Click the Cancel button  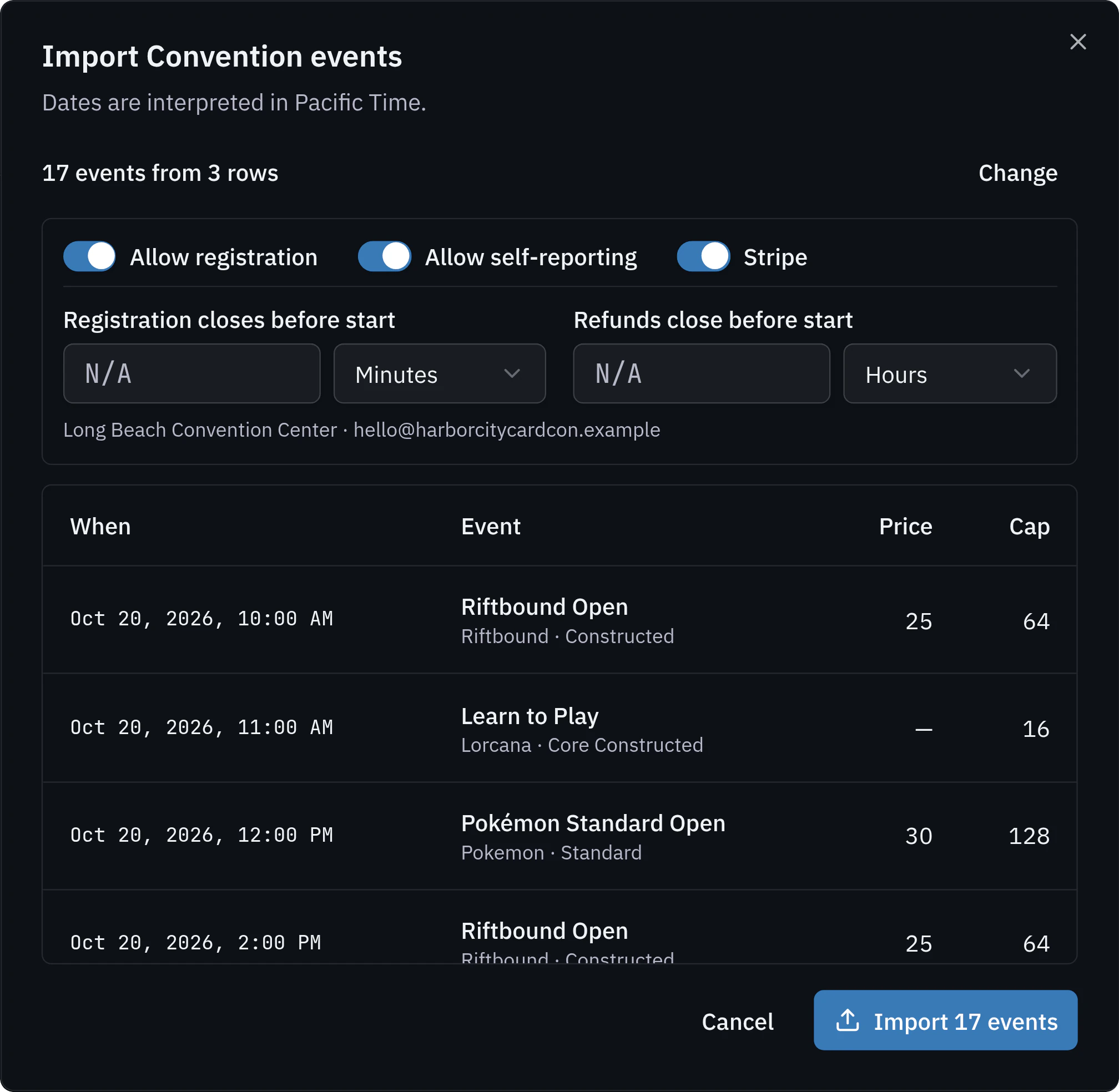pos(737,1022)
